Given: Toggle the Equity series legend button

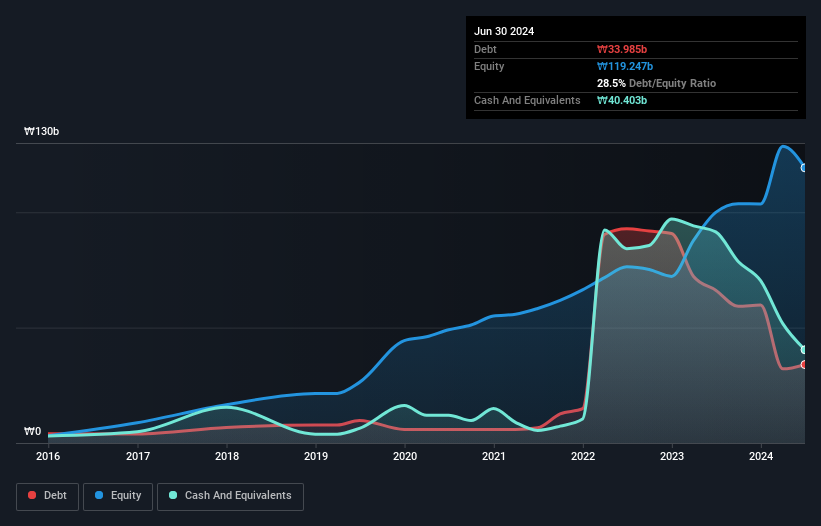Looking at the screenshot, I should [x=118, y=496].
